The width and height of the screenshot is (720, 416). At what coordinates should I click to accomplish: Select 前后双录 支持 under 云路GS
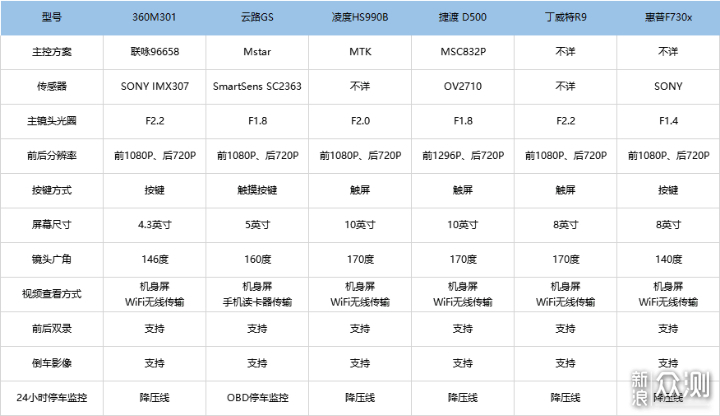257,328
